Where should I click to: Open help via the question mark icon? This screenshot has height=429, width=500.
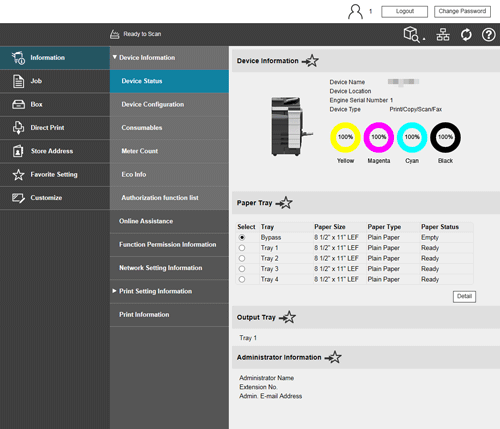click(488, 34)
